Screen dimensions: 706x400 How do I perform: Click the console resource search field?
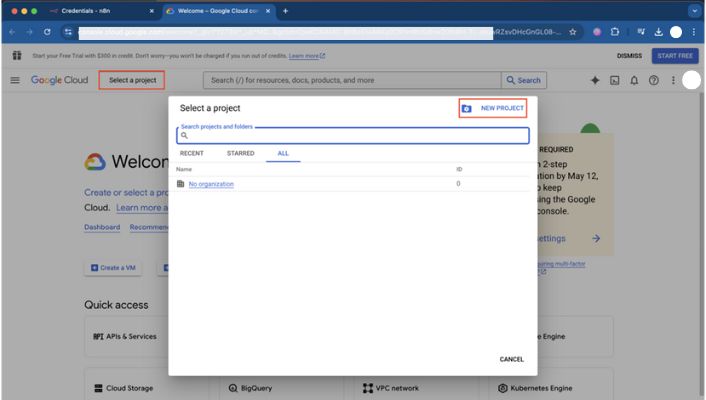[x=352, y=80]
